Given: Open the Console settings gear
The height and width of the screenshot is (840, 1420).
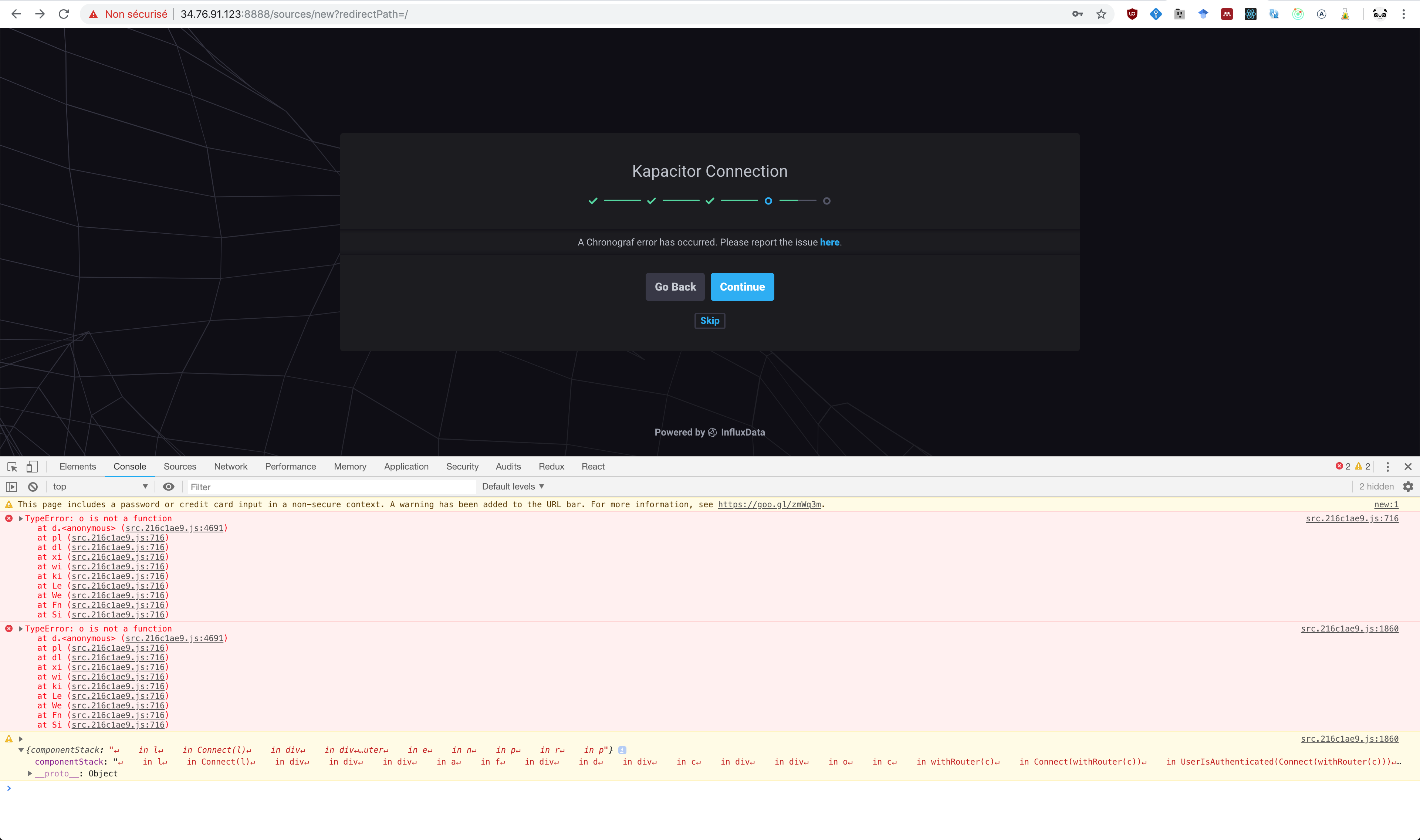Looking at the screenshot, I should coord(1408,486).
